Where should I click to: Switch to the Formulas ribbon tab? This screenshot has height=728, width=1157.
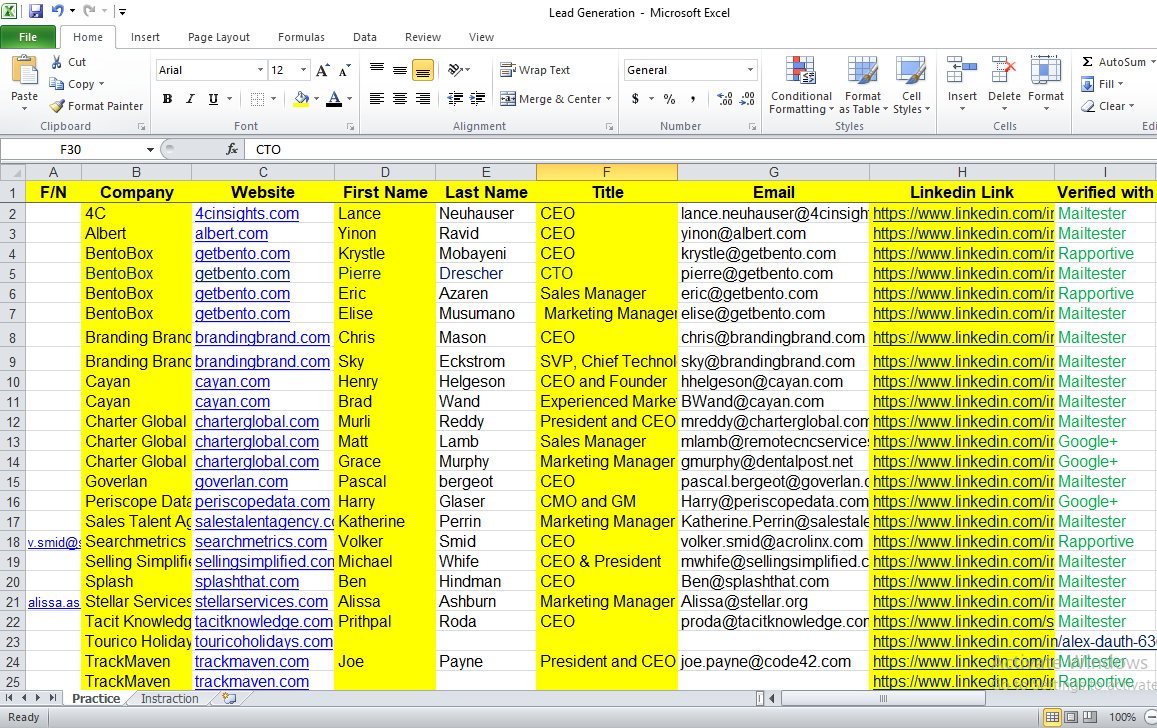301,37
